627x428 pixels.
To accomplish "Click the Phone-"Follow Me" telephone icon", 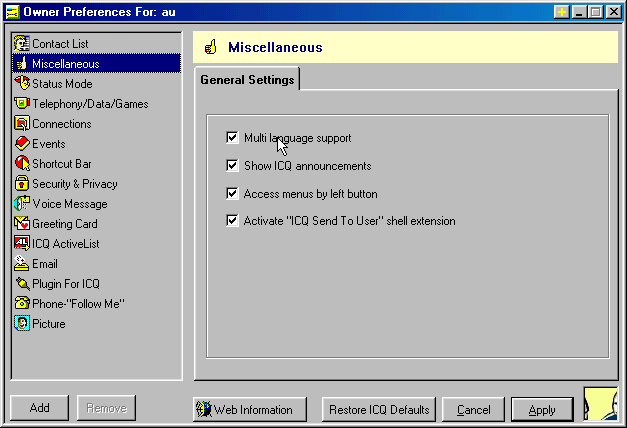I will click(22, 303).
